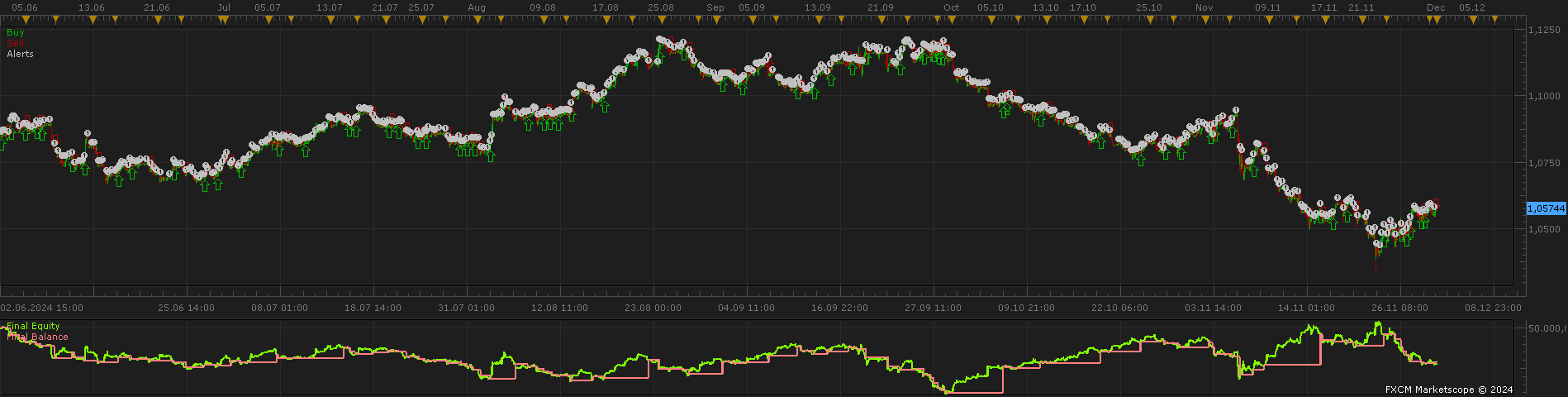Image resolution: width=1568 pixels, height=397 pixels.
Task: Click the 05.10 date label
Action: tap(990, 7)
